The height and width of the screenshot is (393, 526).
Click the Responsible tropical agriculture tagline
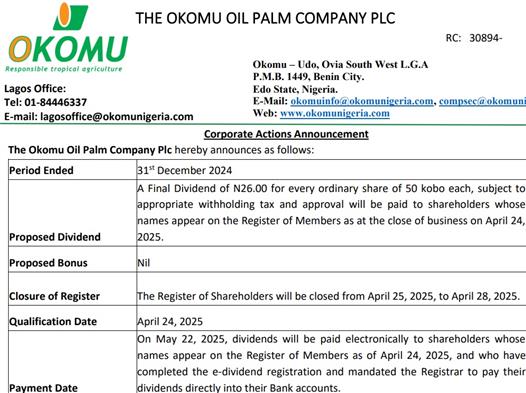point(64,69)
